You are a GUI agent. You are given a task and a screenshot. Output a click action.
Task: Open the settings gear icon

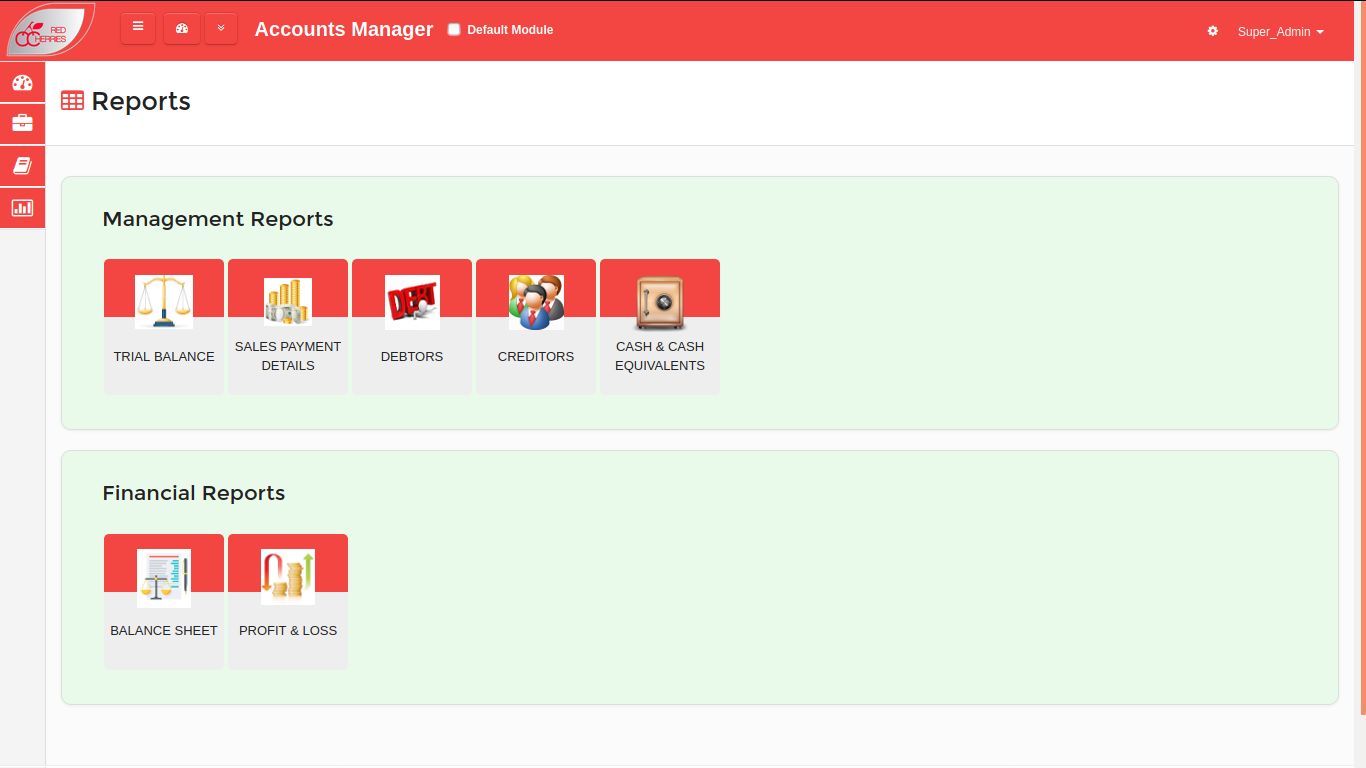(x=1213, y=31)
